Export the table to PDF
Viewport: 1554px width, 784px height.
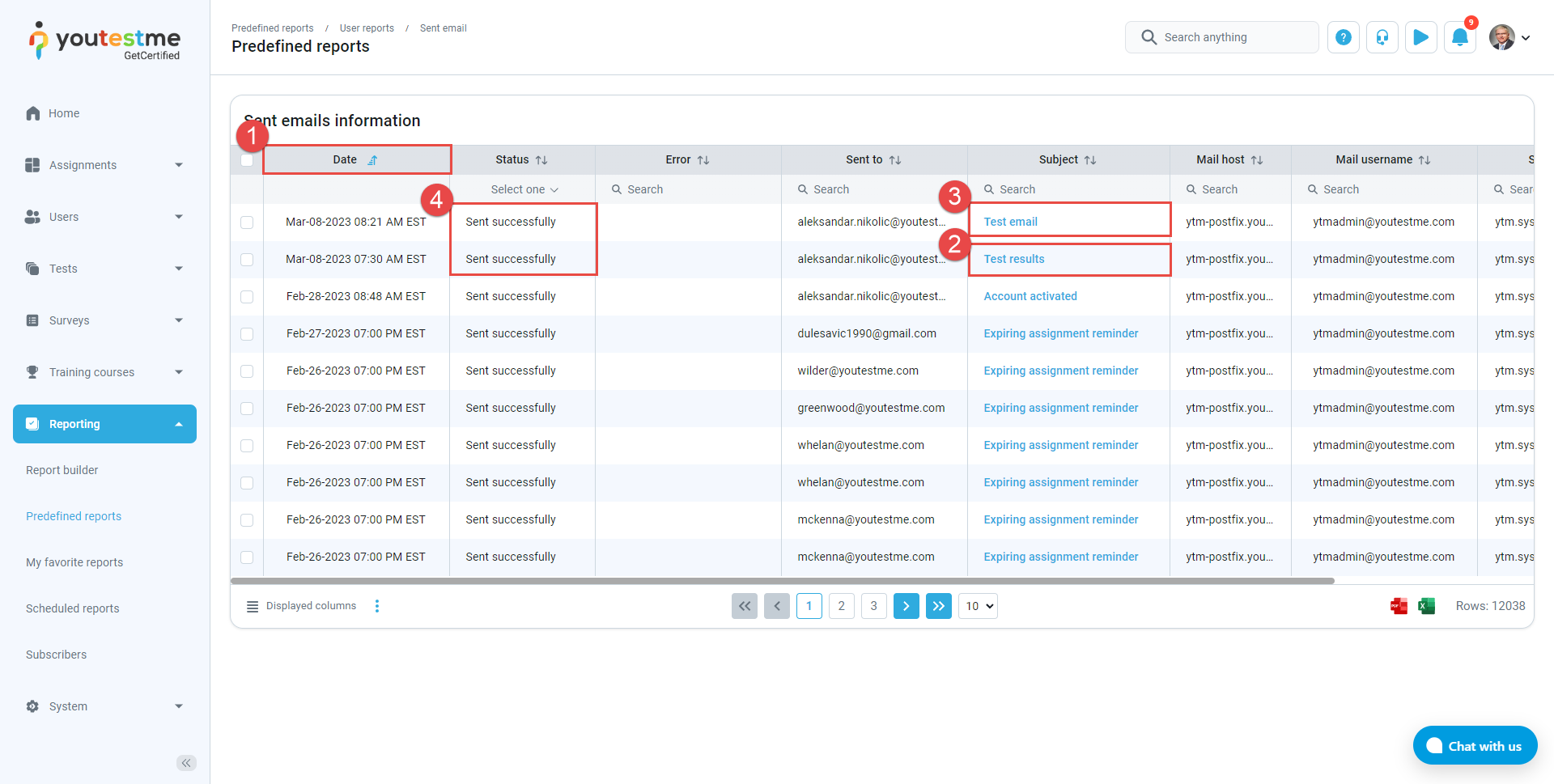click(1399, 606)
